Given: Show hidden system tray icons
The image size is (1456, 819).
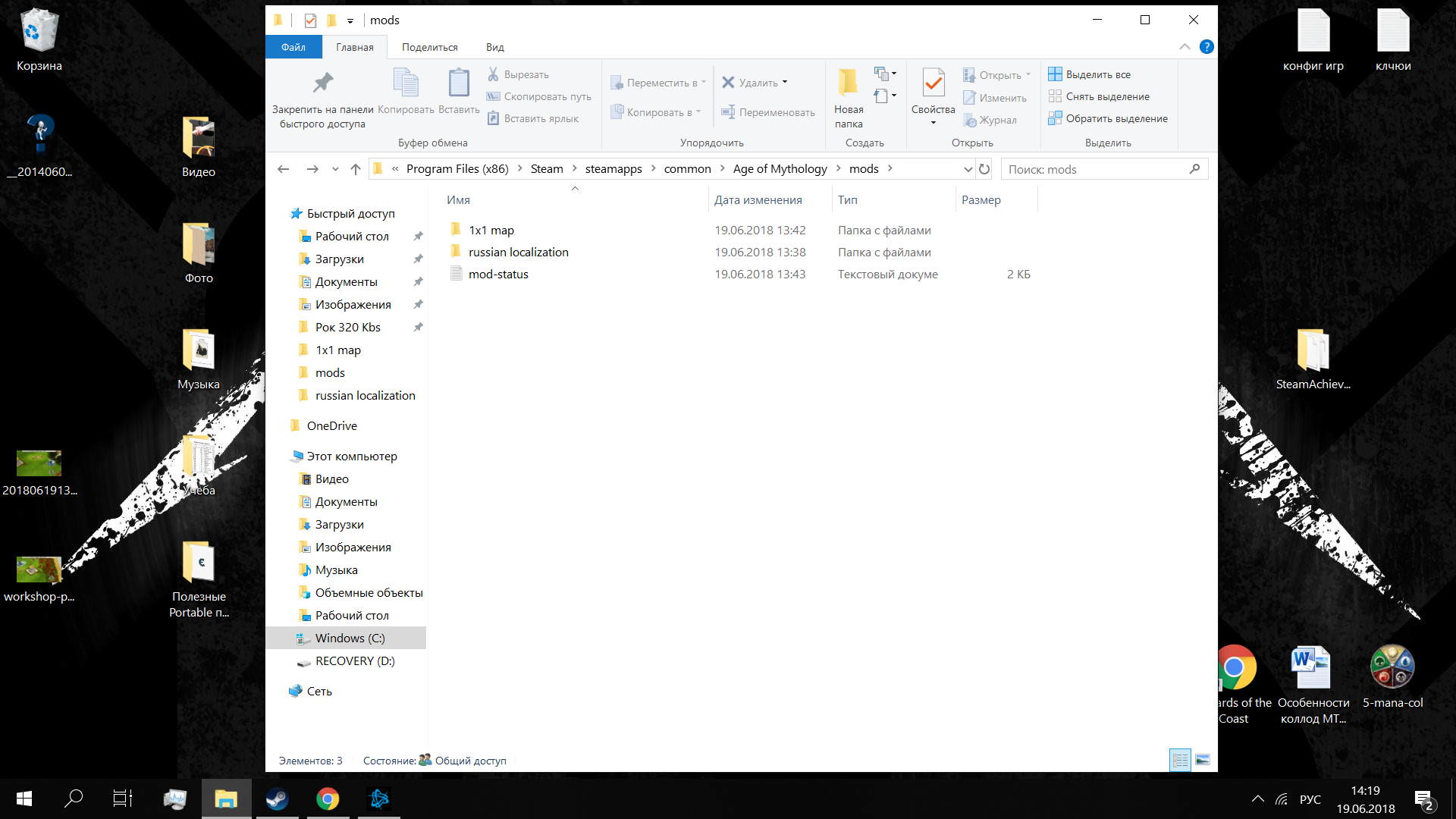Looking at the screenshot, I should click(x=1258, y=799).
